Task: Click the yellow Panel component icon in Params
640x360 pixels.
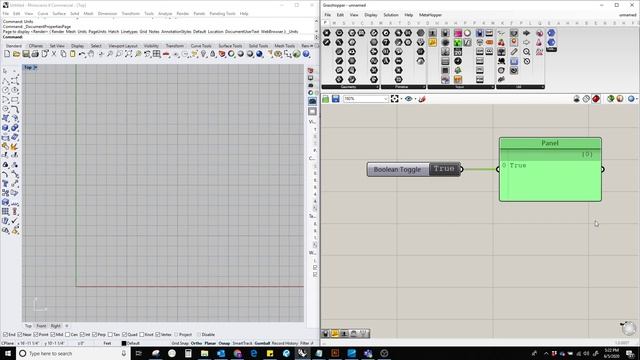Action: coord(432,42)
